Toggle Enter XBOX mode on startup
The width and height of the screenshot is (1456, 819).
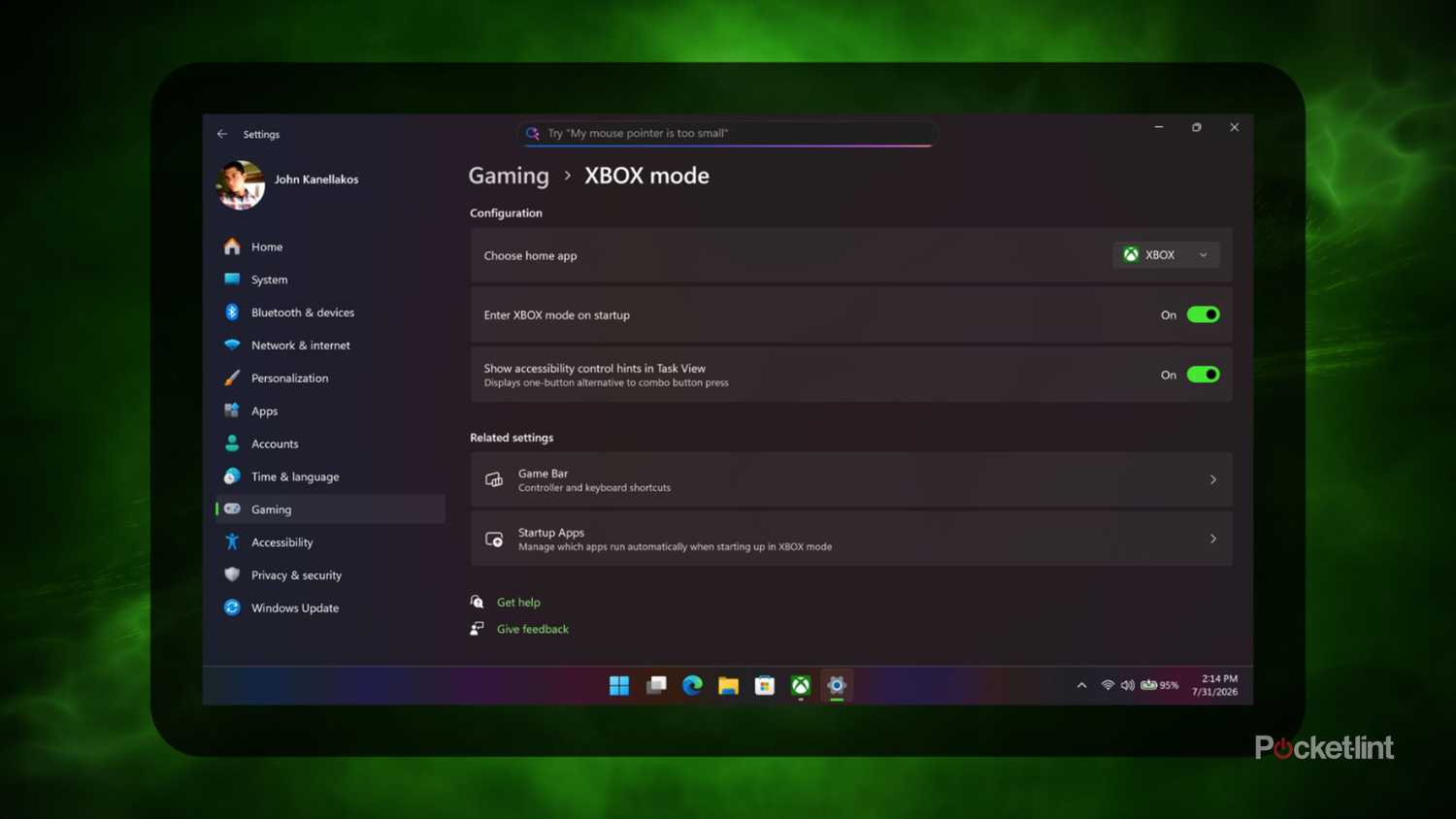tap(1203, 314)
